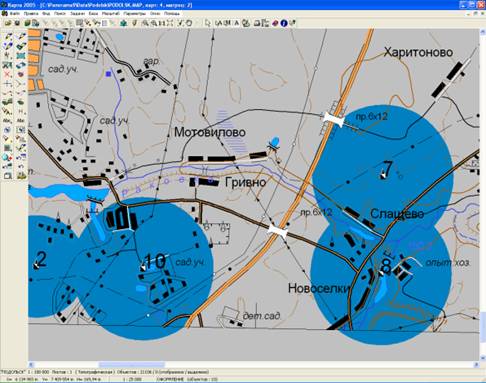Click the horizontal scrollbar thumb below the map
The width and height of the screenshot is (486, 383).
132,364
